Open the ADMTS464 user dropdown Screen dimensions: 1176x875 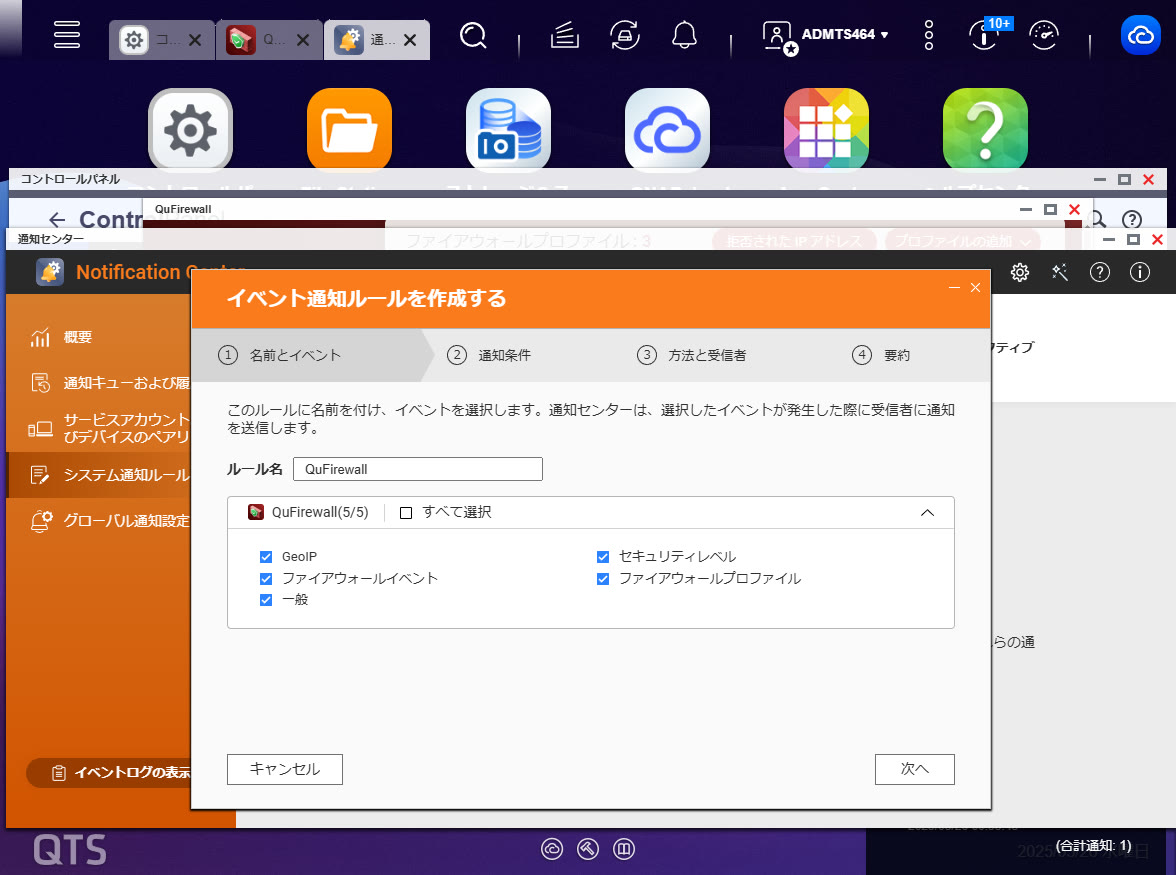point(826,34)
